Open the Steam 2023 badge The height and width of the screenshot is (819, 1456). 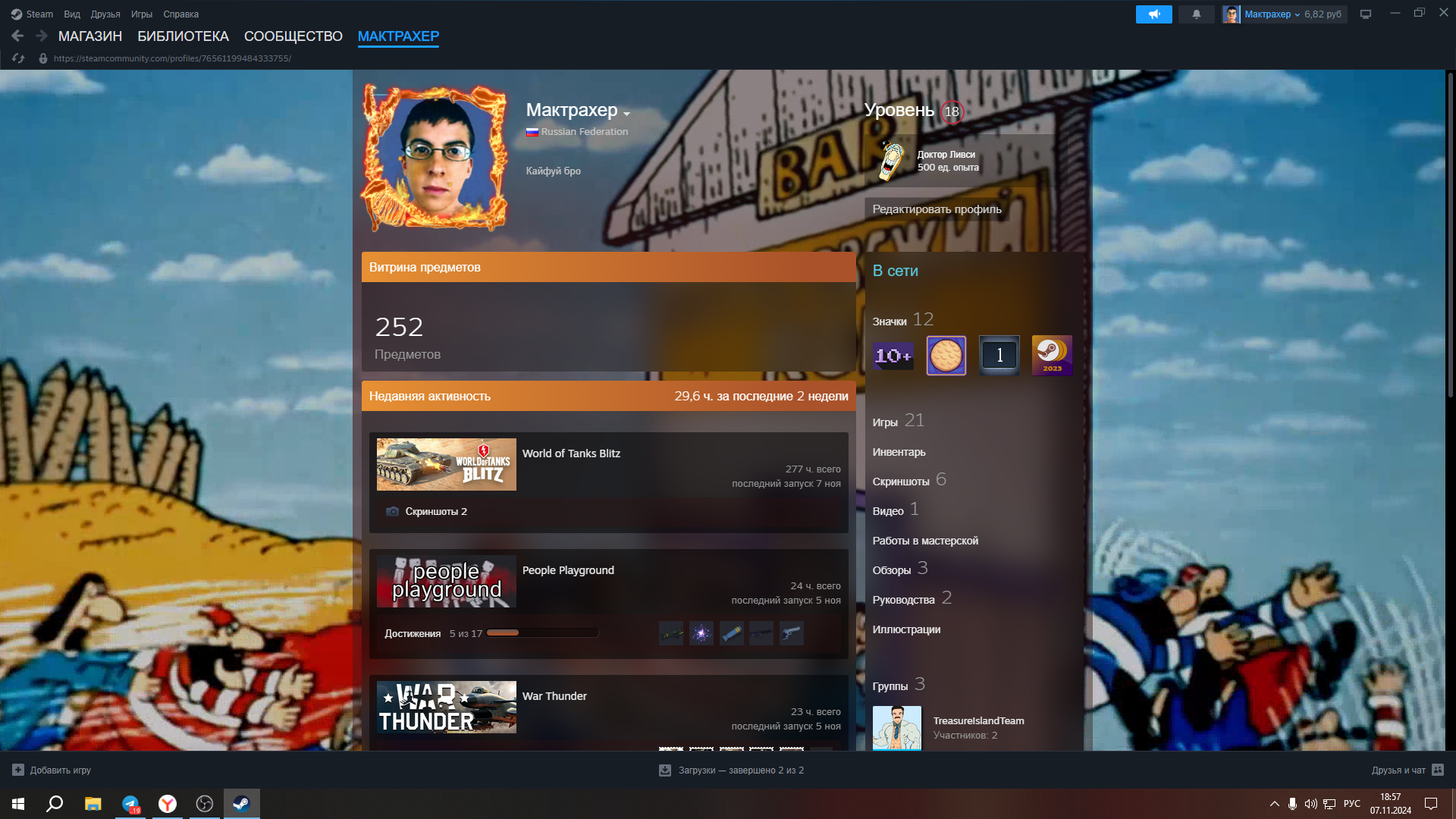(x=1053, y=356)
